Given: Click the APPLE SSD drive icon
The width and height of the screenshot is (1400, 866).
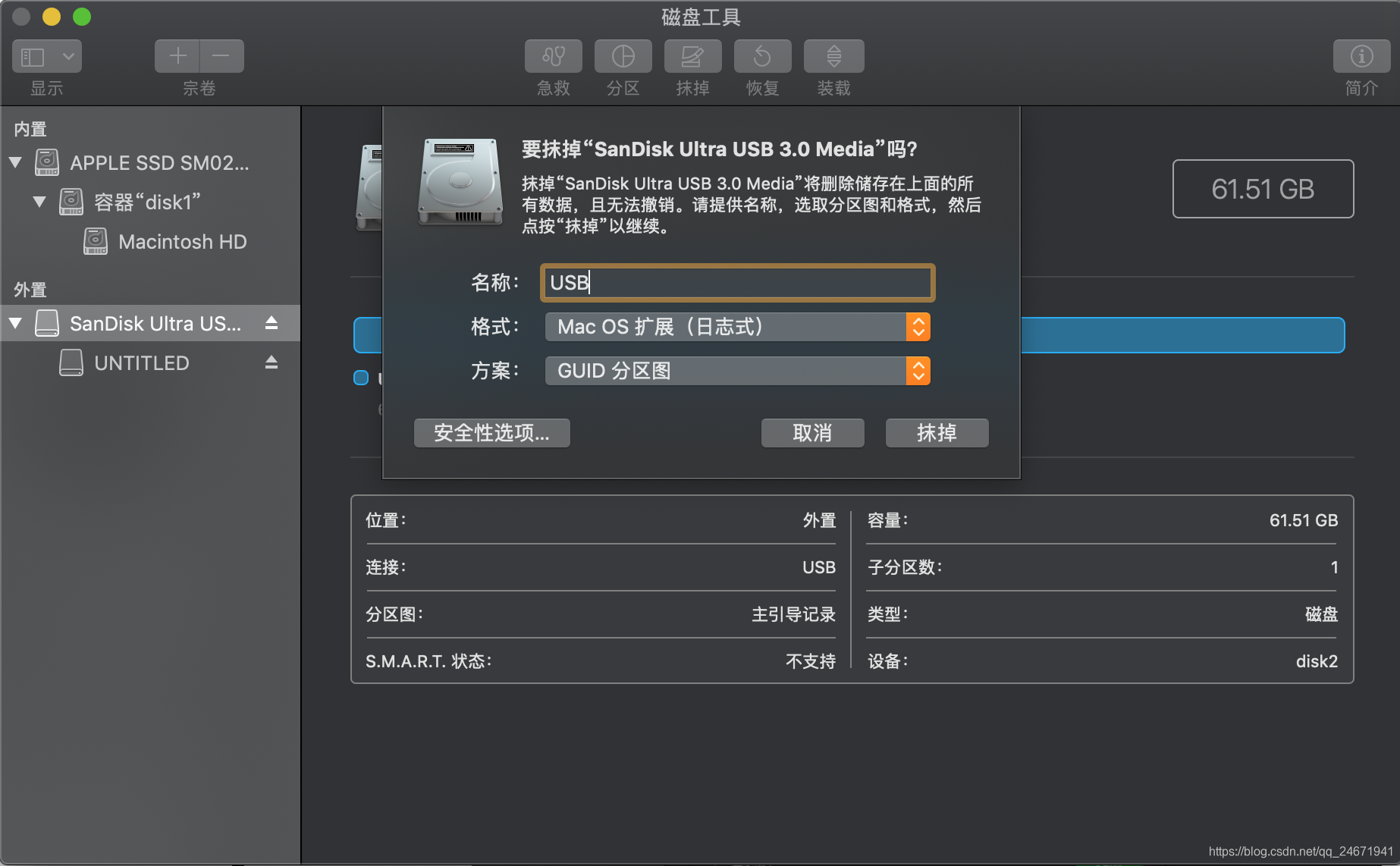Looking at the screenshot, I should tap(47, 162).
